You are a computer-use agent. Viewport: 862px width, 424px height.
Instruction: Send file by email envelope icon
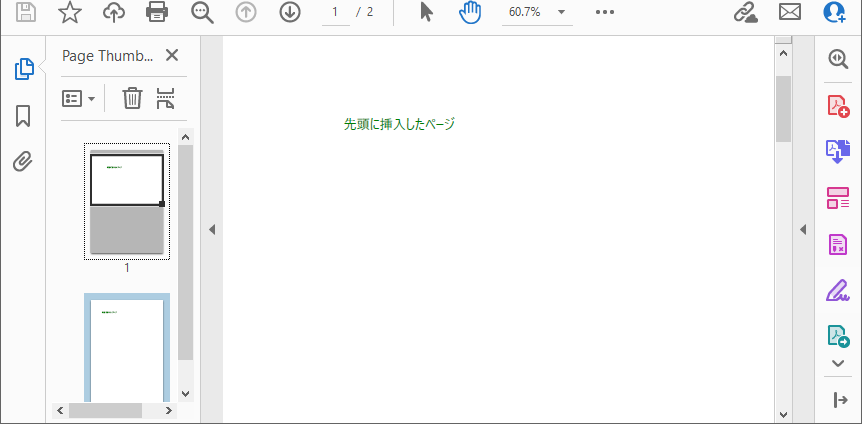click(x=790, y=12)
